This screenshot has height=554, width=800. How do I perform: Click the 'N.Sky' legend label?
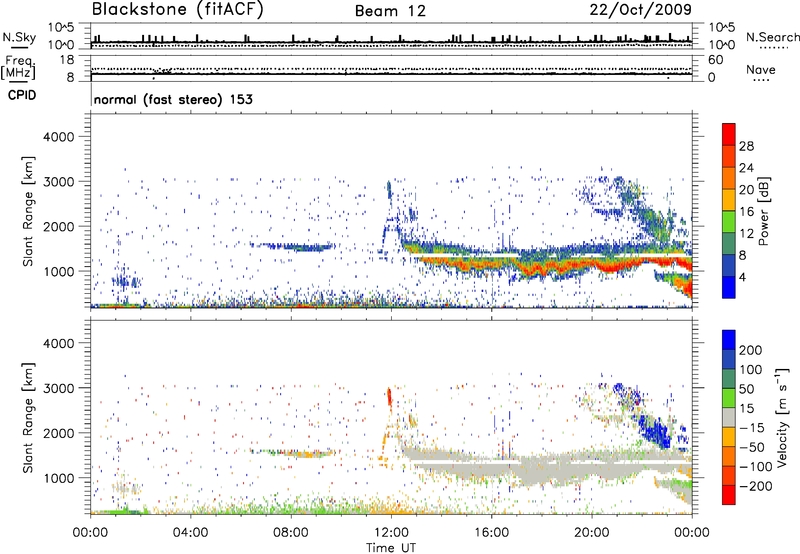(x=19, y=37)
